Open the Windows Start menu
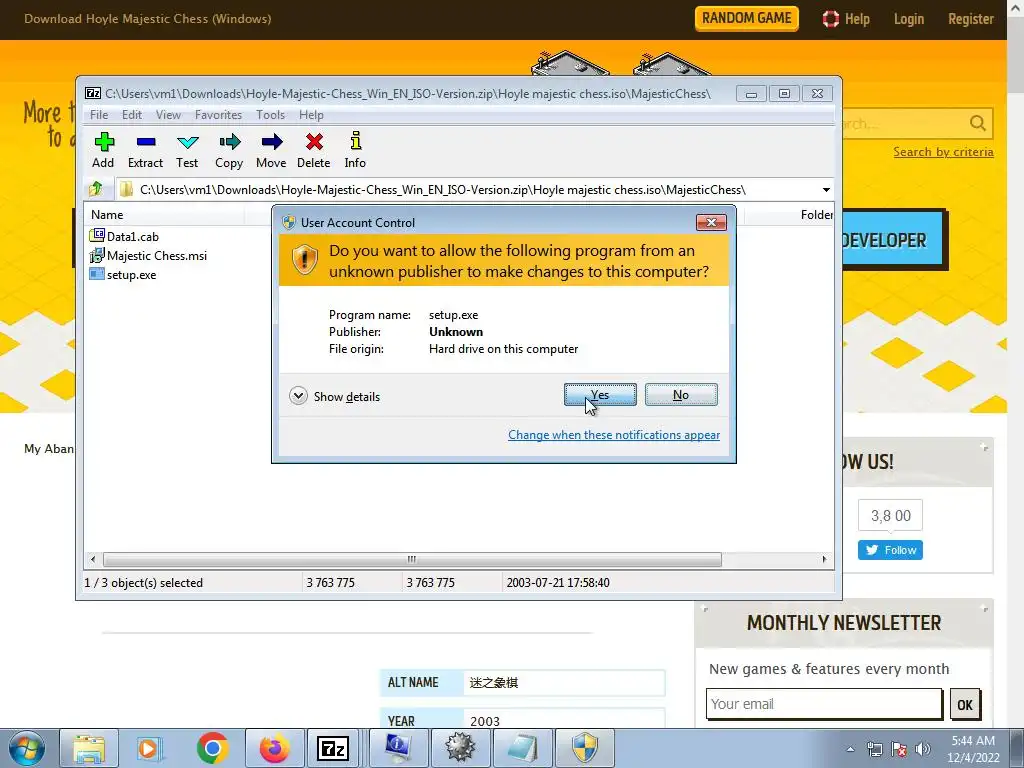1024x768 pixels. (x=27, y=748)
